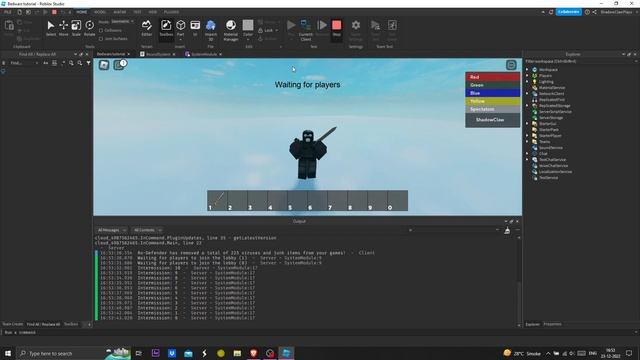Pick the Rotate tool

click(x=89, y=28)
